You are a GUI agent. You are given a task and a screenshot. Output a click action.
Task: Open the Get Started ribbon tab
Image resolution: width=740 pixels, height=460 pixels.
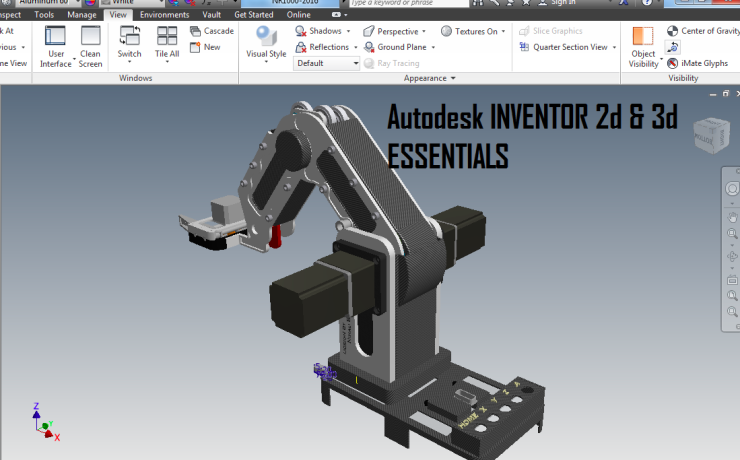click(x=254, y=15)
